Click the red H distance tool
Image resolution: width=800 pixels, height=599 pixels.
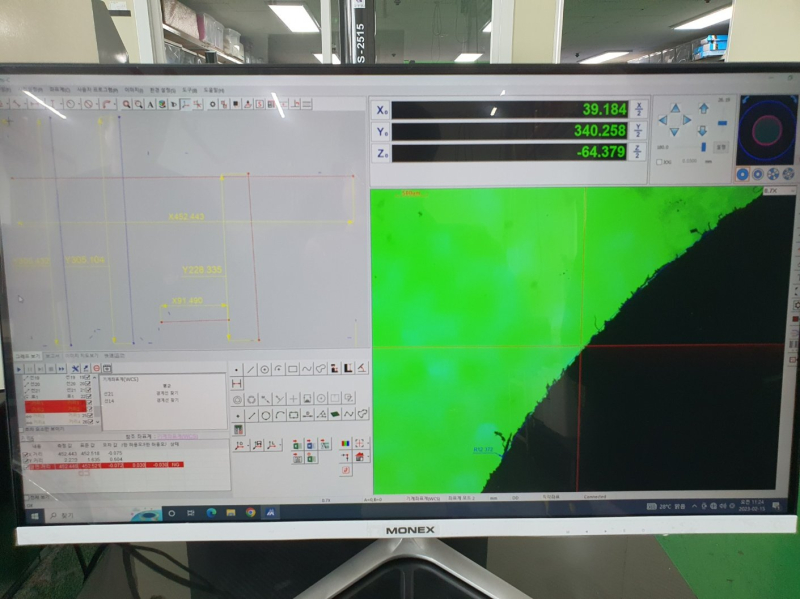click(x=237, y=383)
